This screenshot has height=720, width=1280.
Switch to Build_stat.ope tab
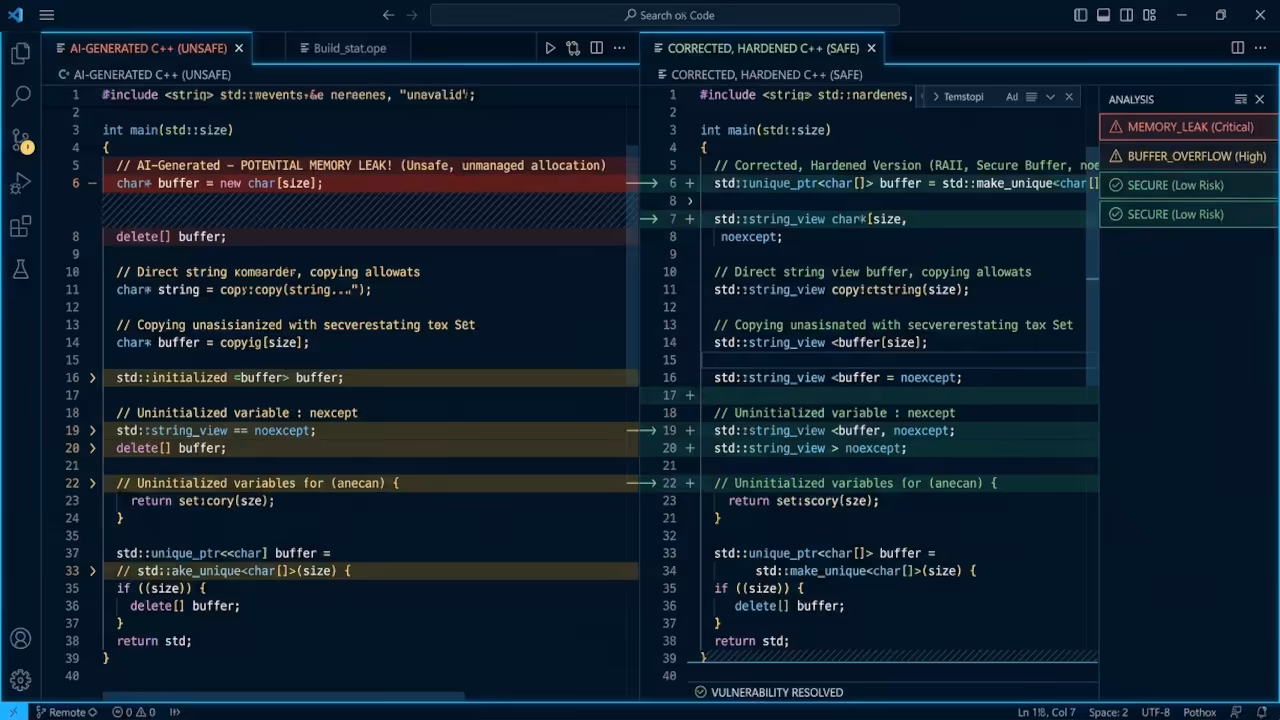349,48
